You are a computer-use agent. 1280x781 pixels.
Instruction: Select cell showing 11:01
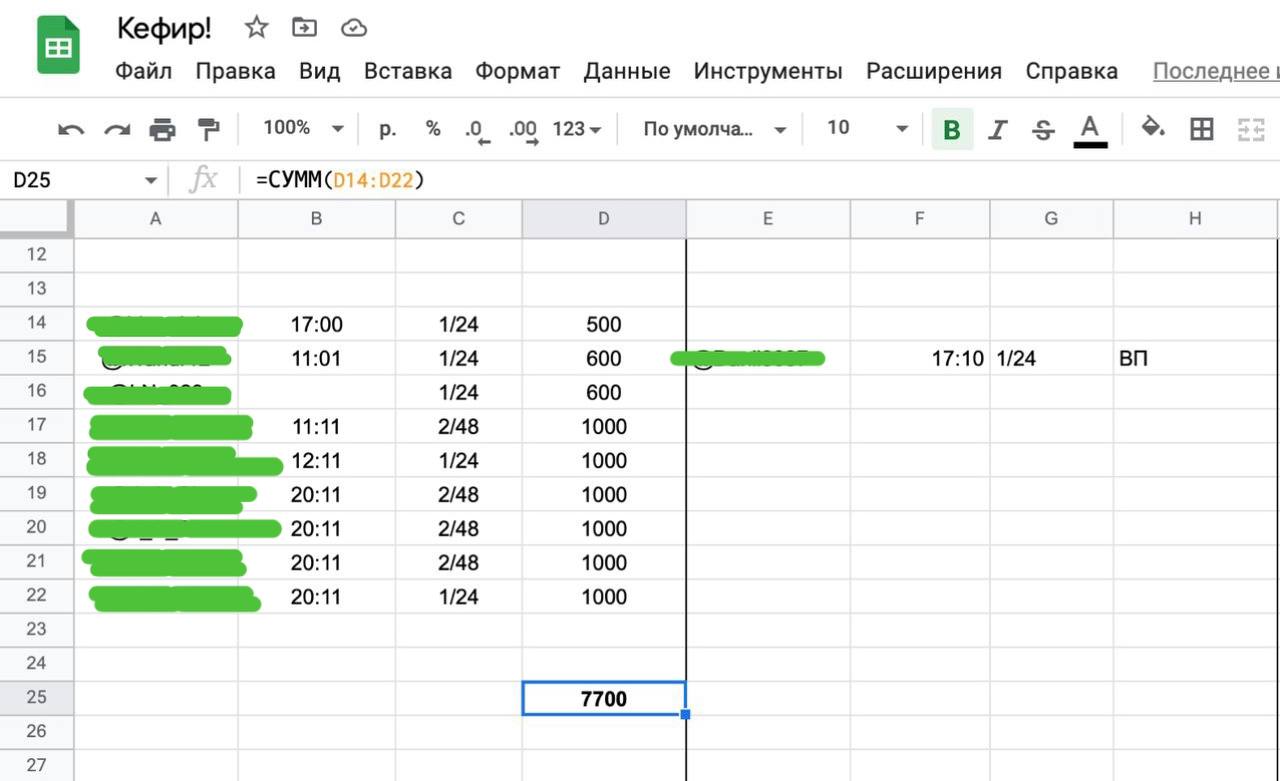[316, 358]
